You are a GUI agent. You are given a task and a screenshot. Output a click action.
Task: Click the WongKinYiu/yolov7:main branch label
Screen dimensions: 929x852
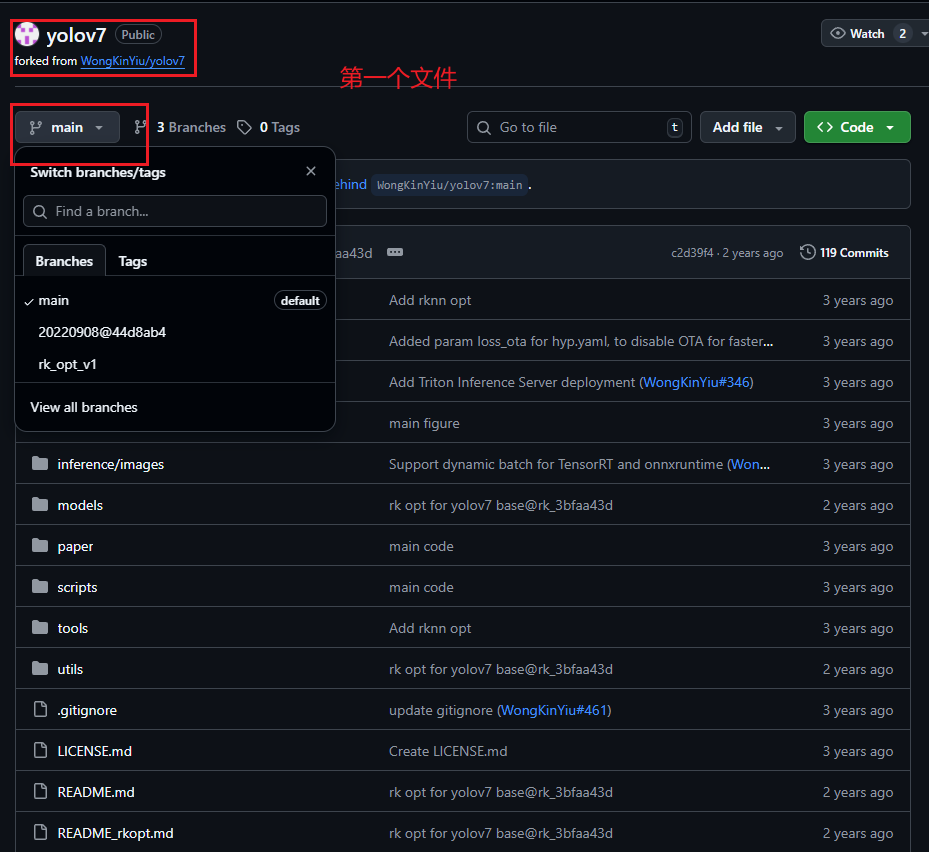[x=450, y=185]
